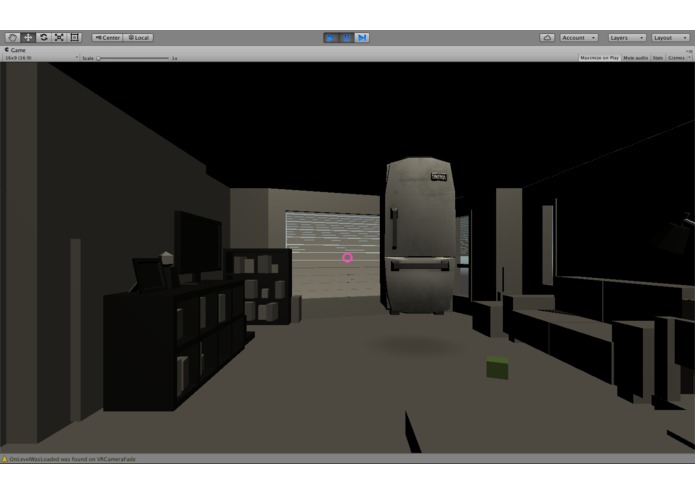Toggle the Stats overlay
This screenshot has width=695, height=494.
click(658, 58)
